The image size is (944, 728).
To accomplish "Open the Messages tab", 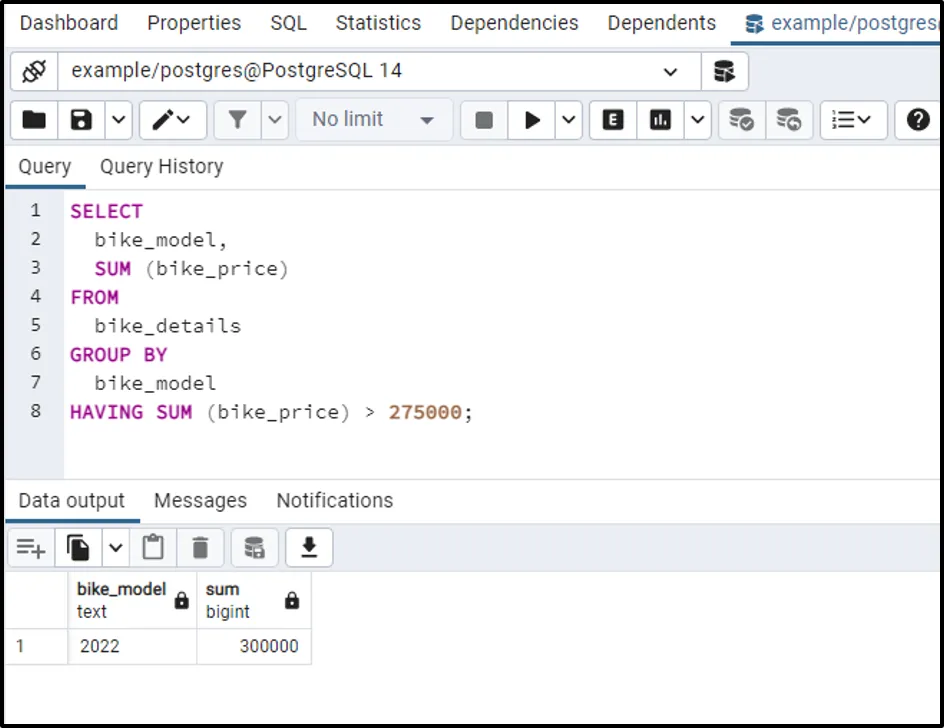I will click(x=200, y=500).
